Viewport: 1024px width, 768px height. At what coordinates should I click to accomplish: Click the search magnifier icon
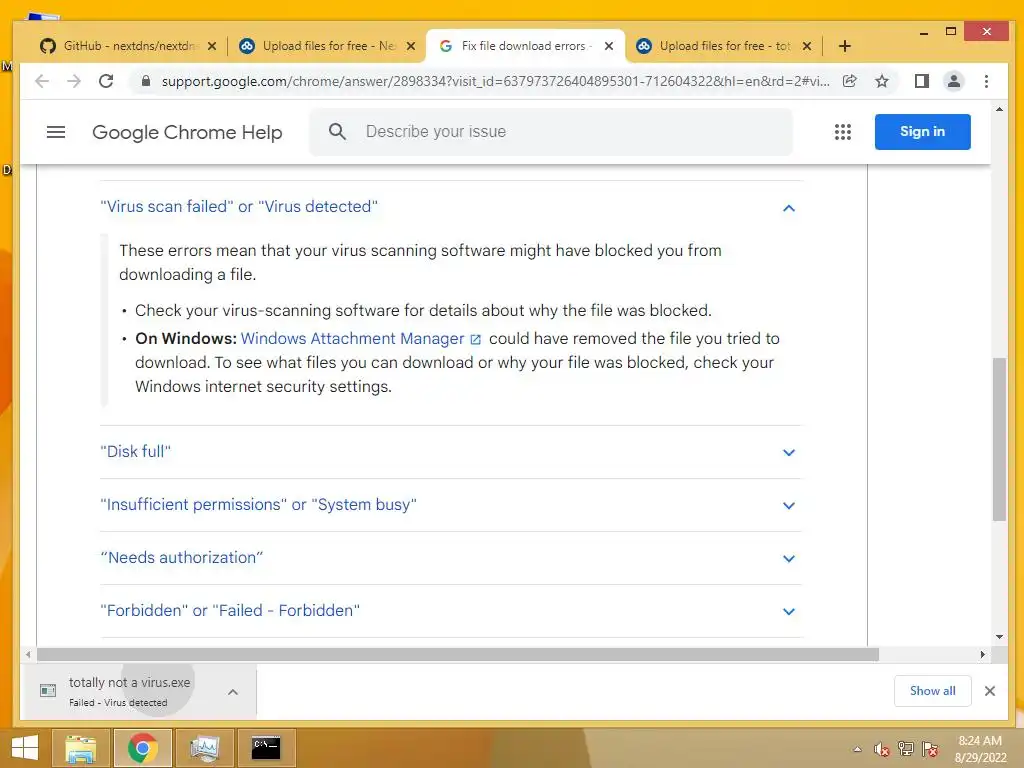point(337,132)
